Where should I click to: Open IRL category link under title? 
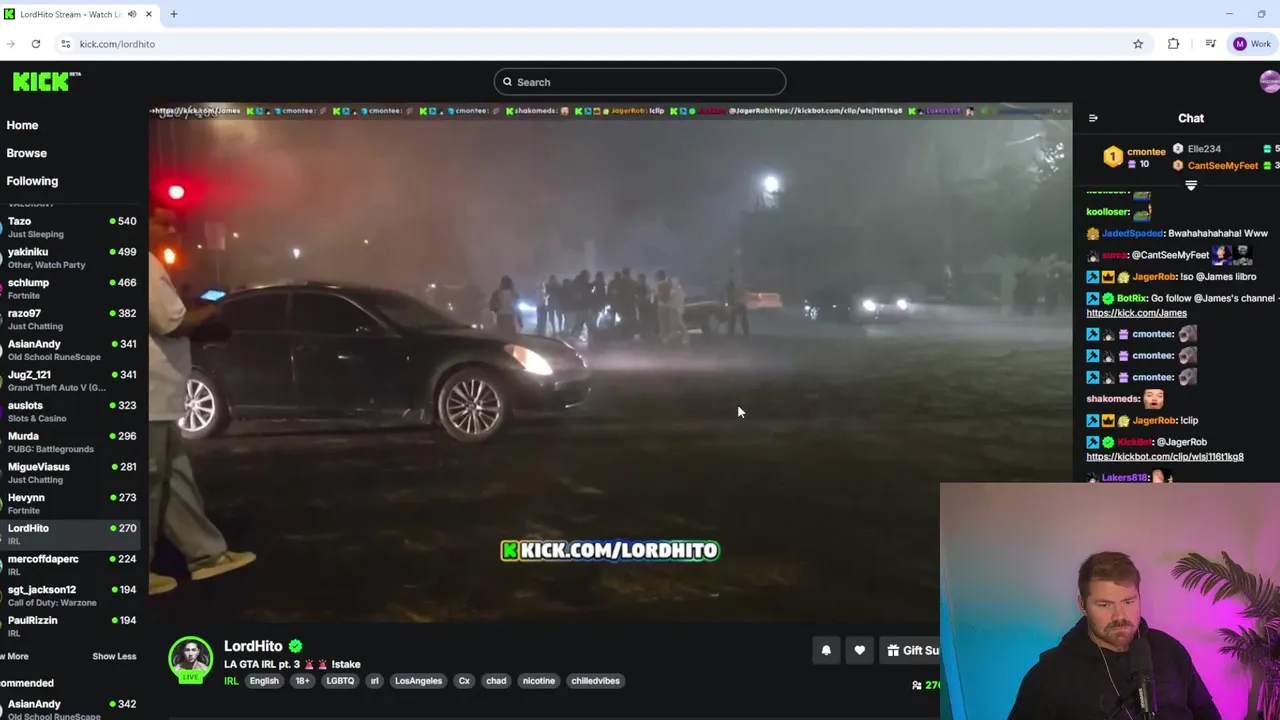click(x=231, y=681)
